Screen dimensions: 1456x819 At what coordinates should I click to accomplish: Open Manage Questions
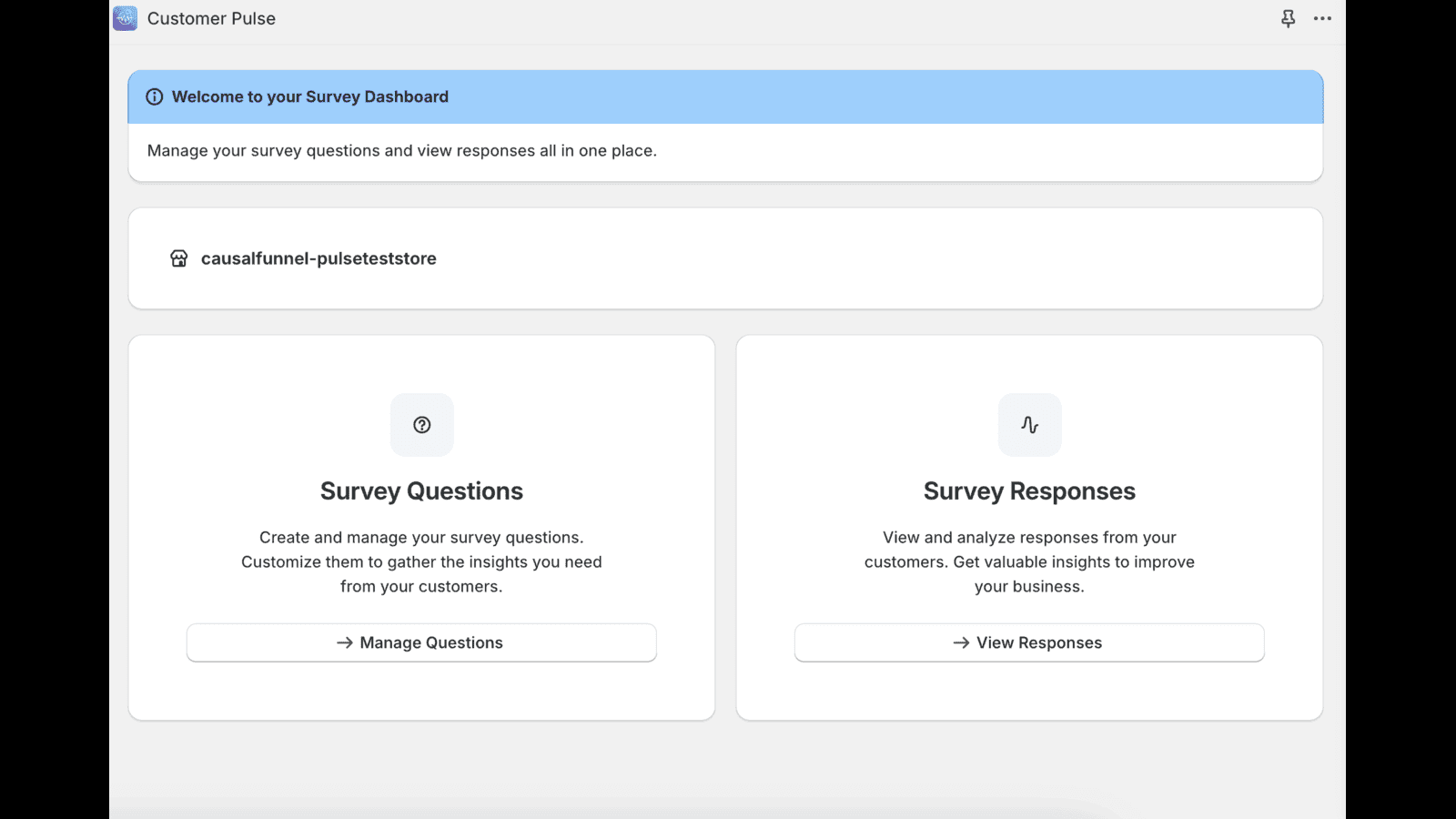coord(421,642)
